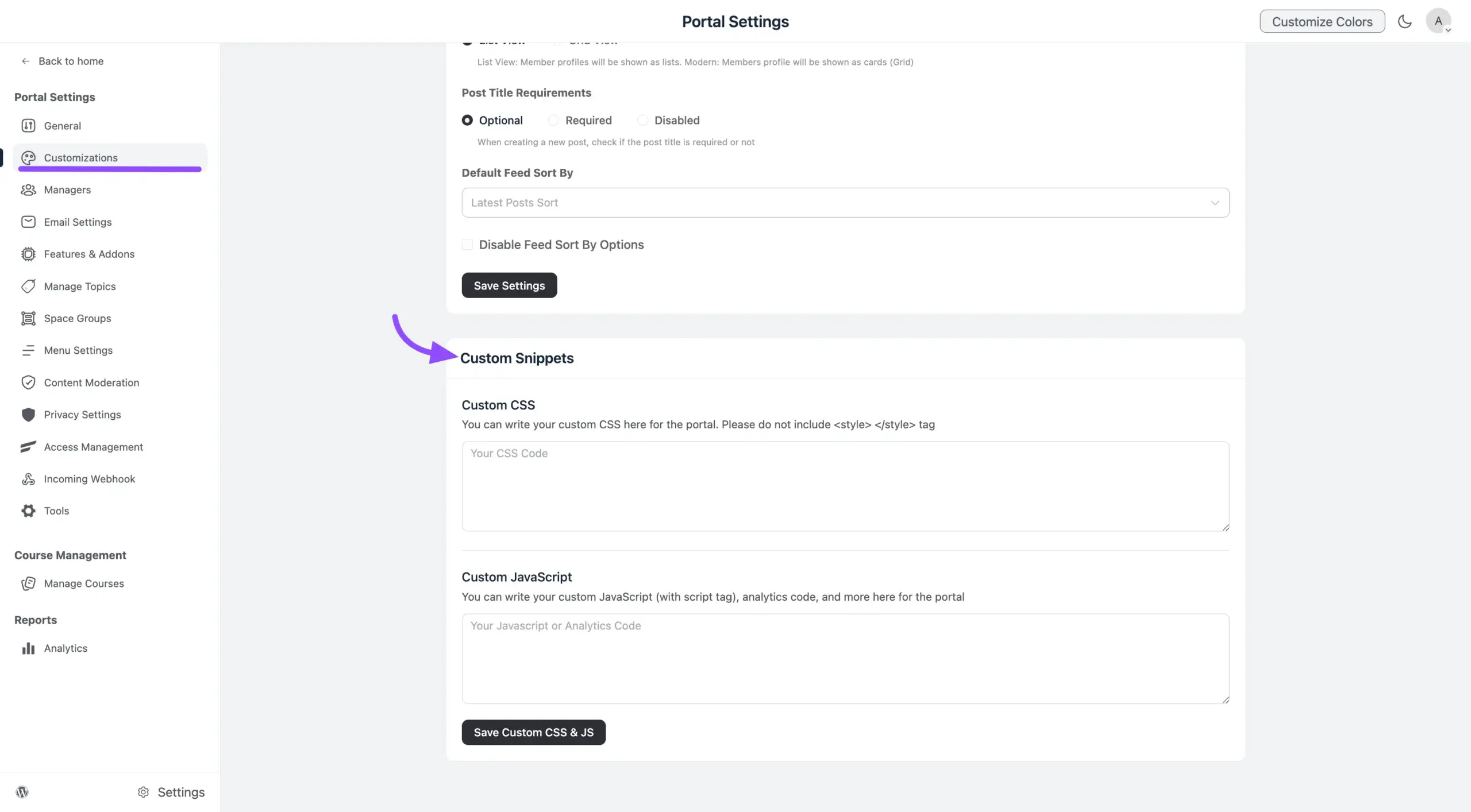This screenshot has height=812, width=1471.
Task: Toggle dark mode with the moon icon
Action: (1404, 21)
